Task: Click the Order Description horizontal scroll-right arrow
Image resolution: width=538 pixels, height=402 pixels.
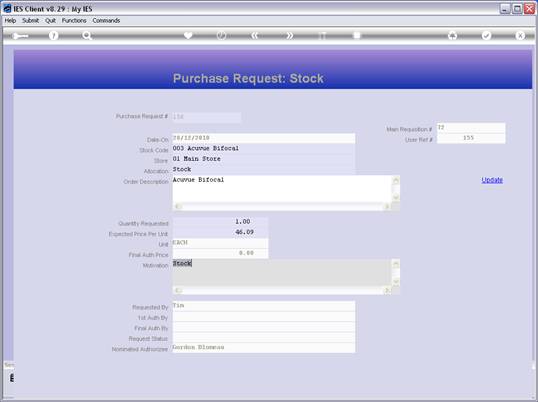Action: [387, 206]
